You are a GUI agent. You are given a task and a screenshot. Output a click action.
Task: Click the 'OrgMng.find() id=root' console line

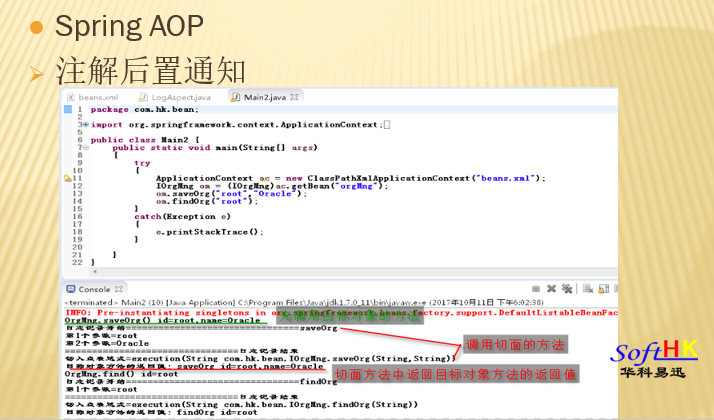coord(121,374)
